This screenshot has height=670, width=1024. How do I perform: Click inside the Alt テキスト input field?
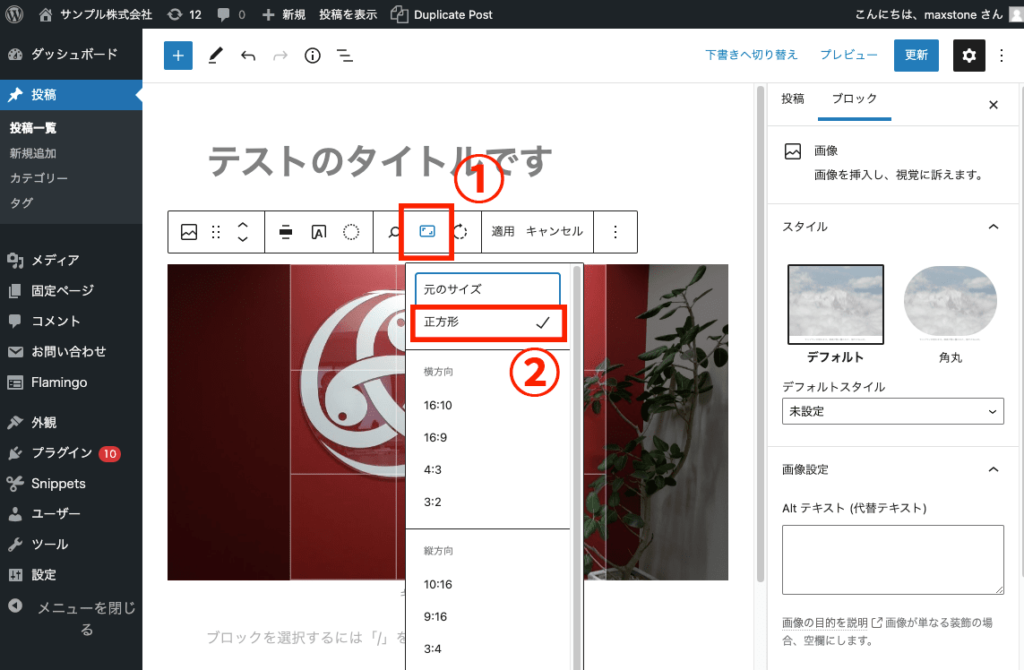(892, 559)
